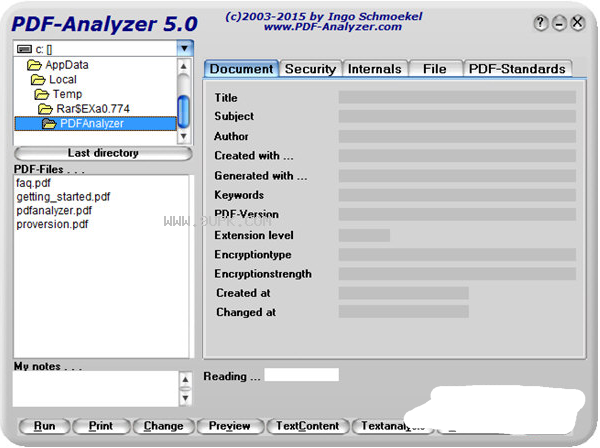Viewport: 600px width, 448px height.
Task: Select proversion.pdf in the file list
Action: coord(52,224)
